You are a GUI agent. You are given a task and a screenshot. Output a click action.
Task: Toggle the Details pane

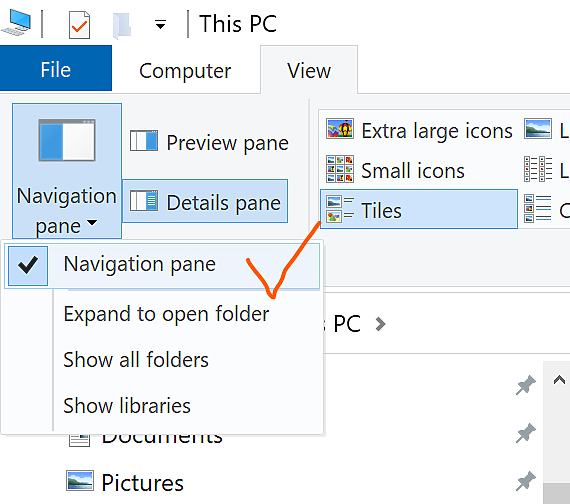(x=205, y=201)
